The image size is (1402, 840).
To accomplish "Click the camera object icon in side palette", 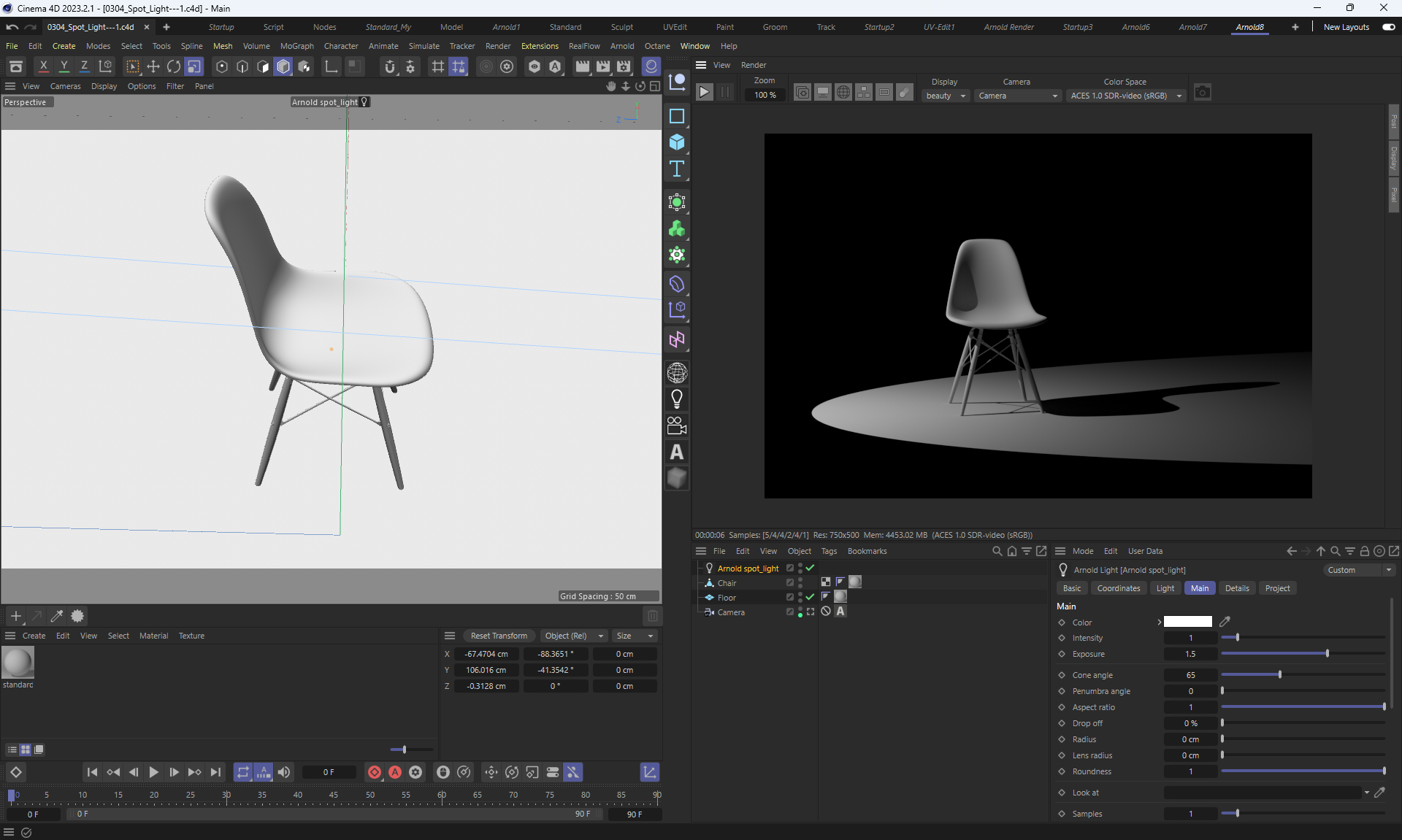I will [x=677, y=425].
